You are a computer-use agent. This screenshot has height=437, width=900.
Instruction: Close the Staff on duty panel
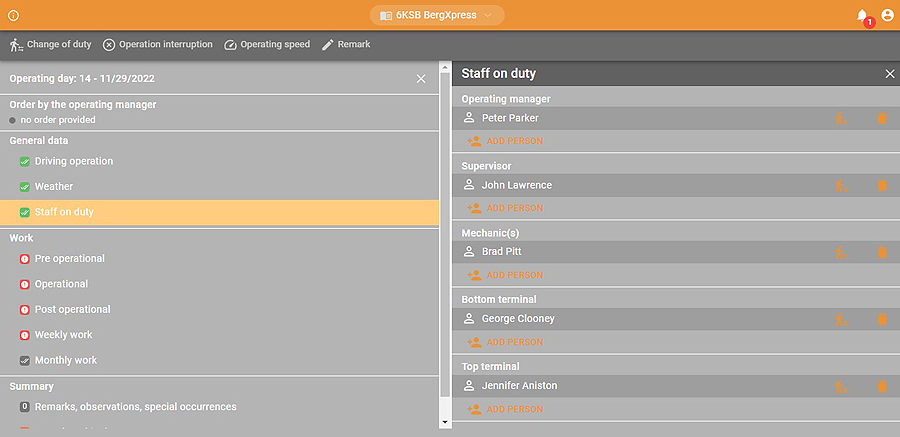click(890, 74)
